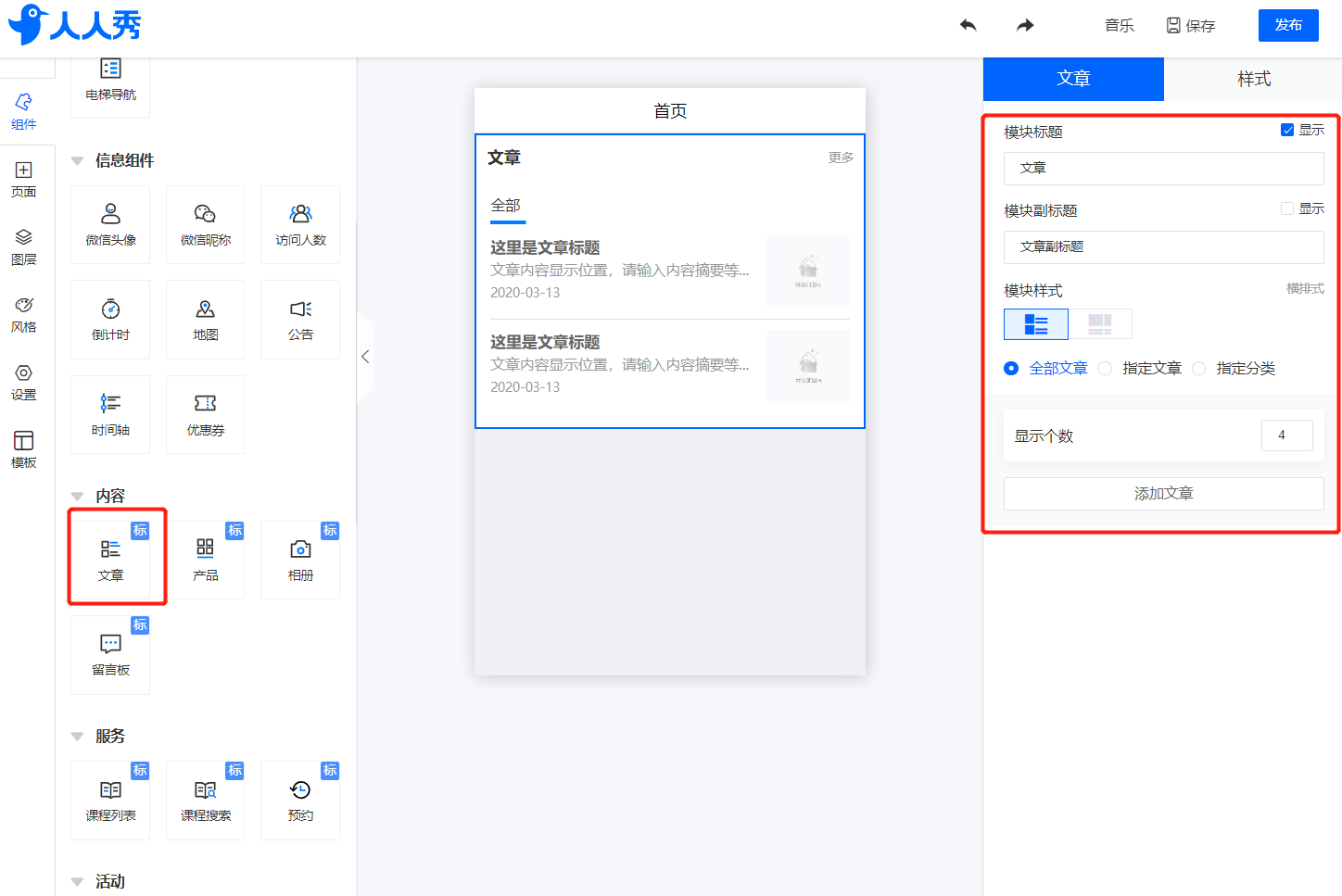Insert the 留言板 message board component
This screenshot has width=1342, height=896.
(x=110, y=654)
